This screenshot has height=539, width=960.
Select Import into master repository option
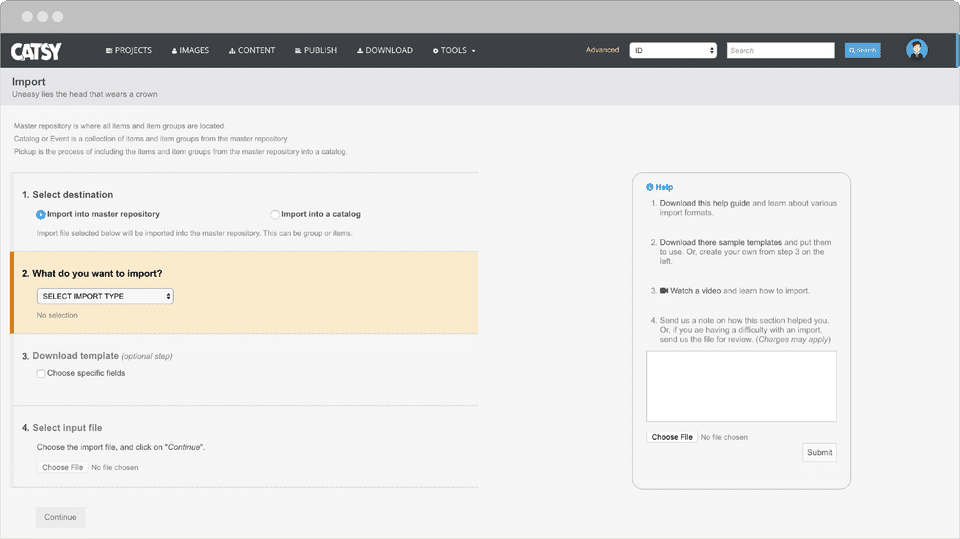41,214
